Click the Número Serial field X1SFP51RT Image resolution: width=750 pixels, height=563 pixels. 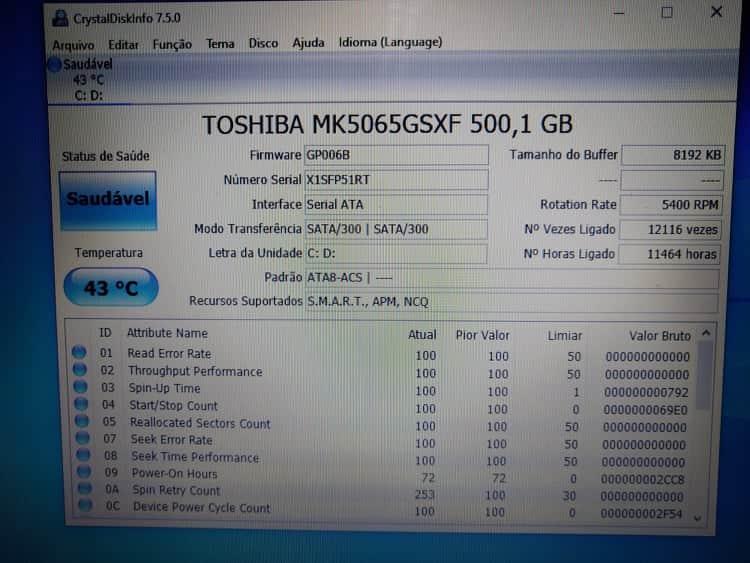(x=397, y=180)
